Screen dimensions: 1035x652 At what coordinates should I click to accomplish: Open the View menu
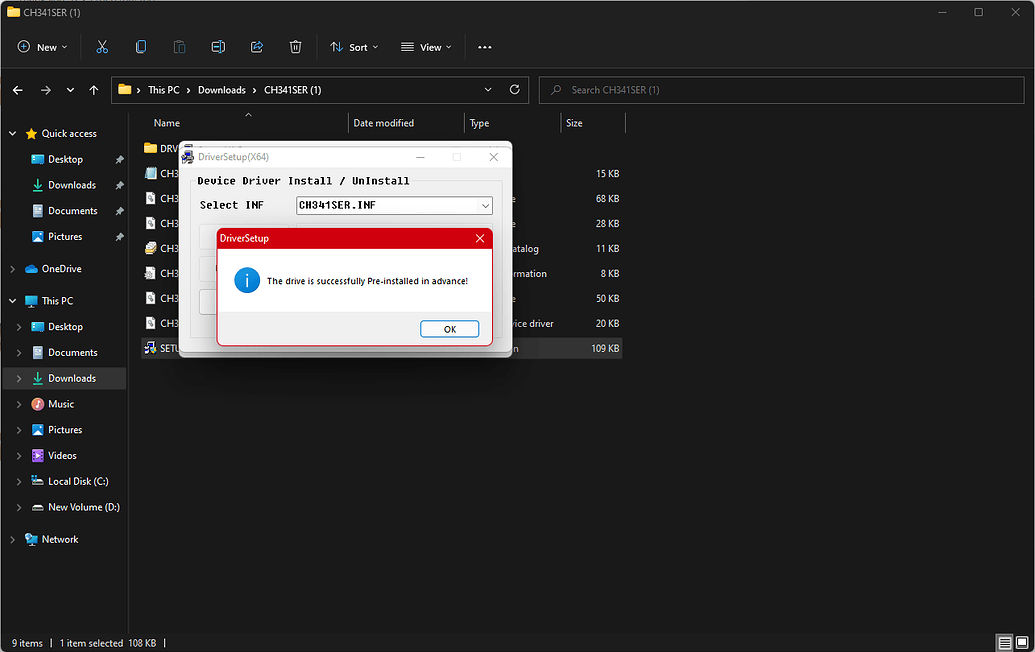[426, 47]
